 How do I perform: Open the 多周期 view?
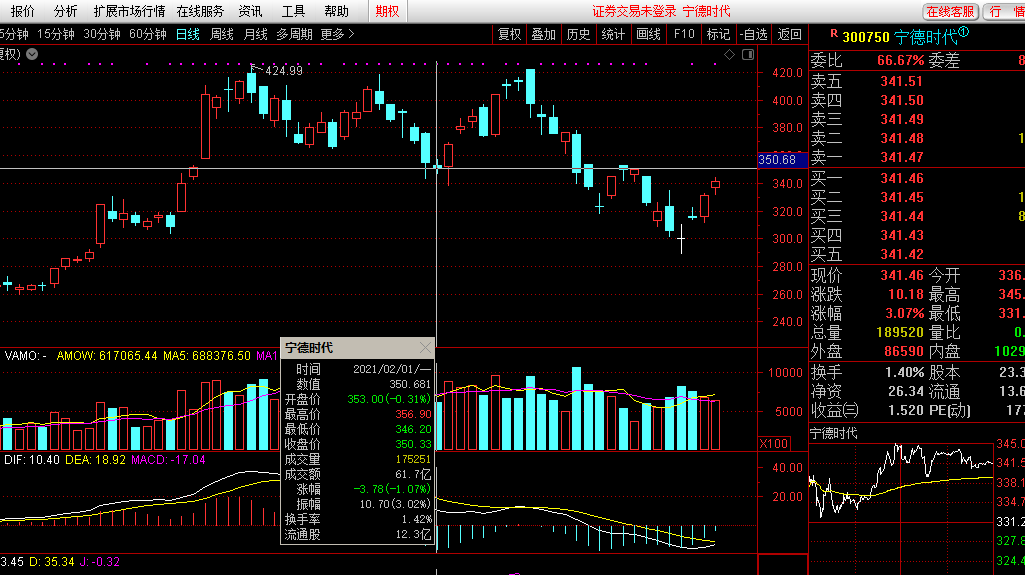pos(294,34)
